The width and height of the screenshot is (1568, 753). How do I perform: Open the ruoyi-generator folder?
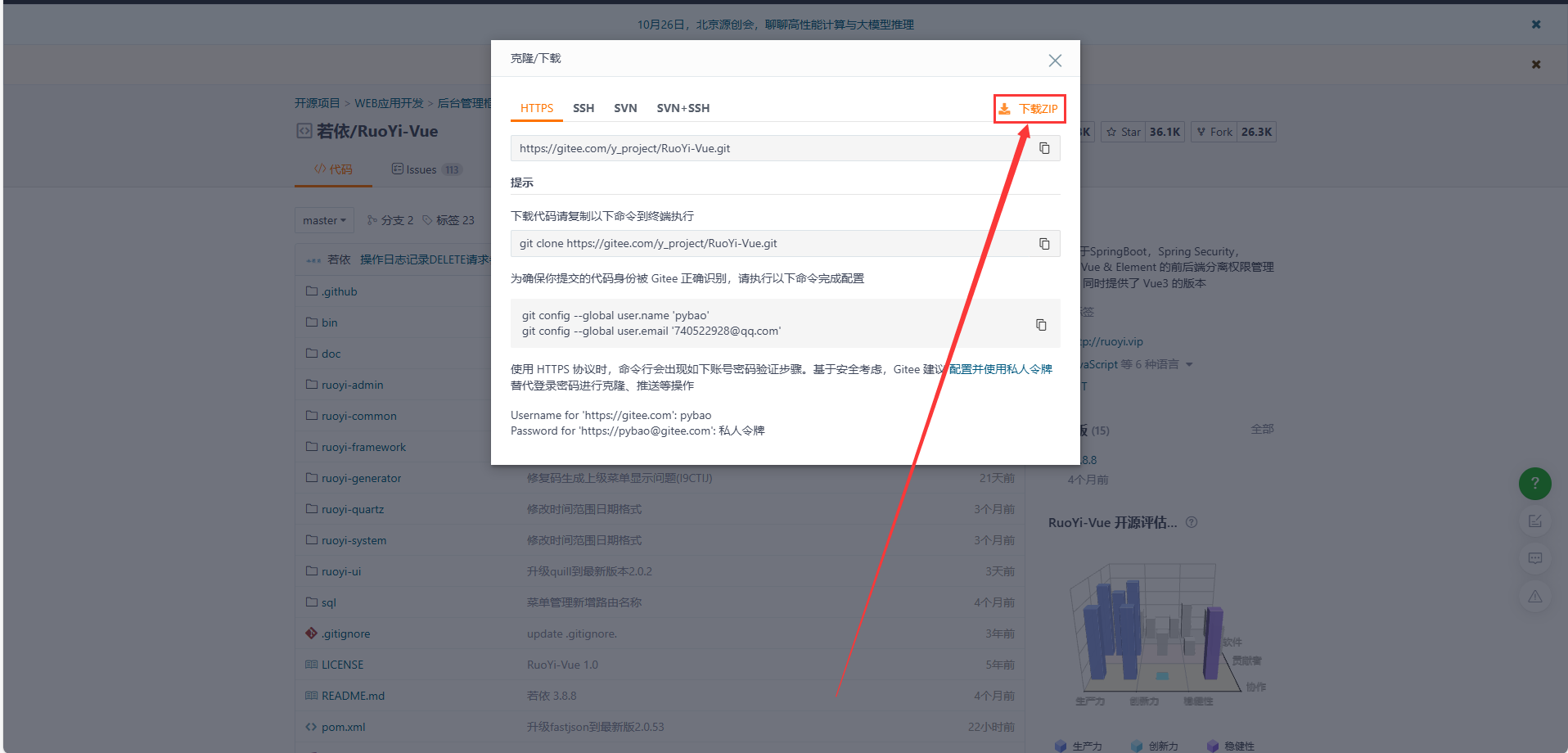(361, 478)
